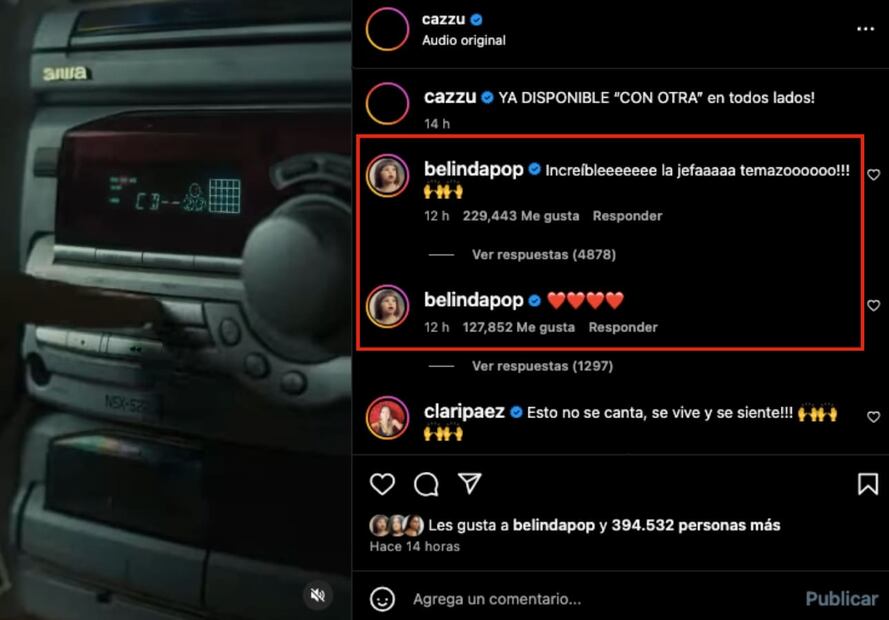The image size is (889, 620).
Task: Focus the Agrega un comentario field
Action: tap(607, 599)
